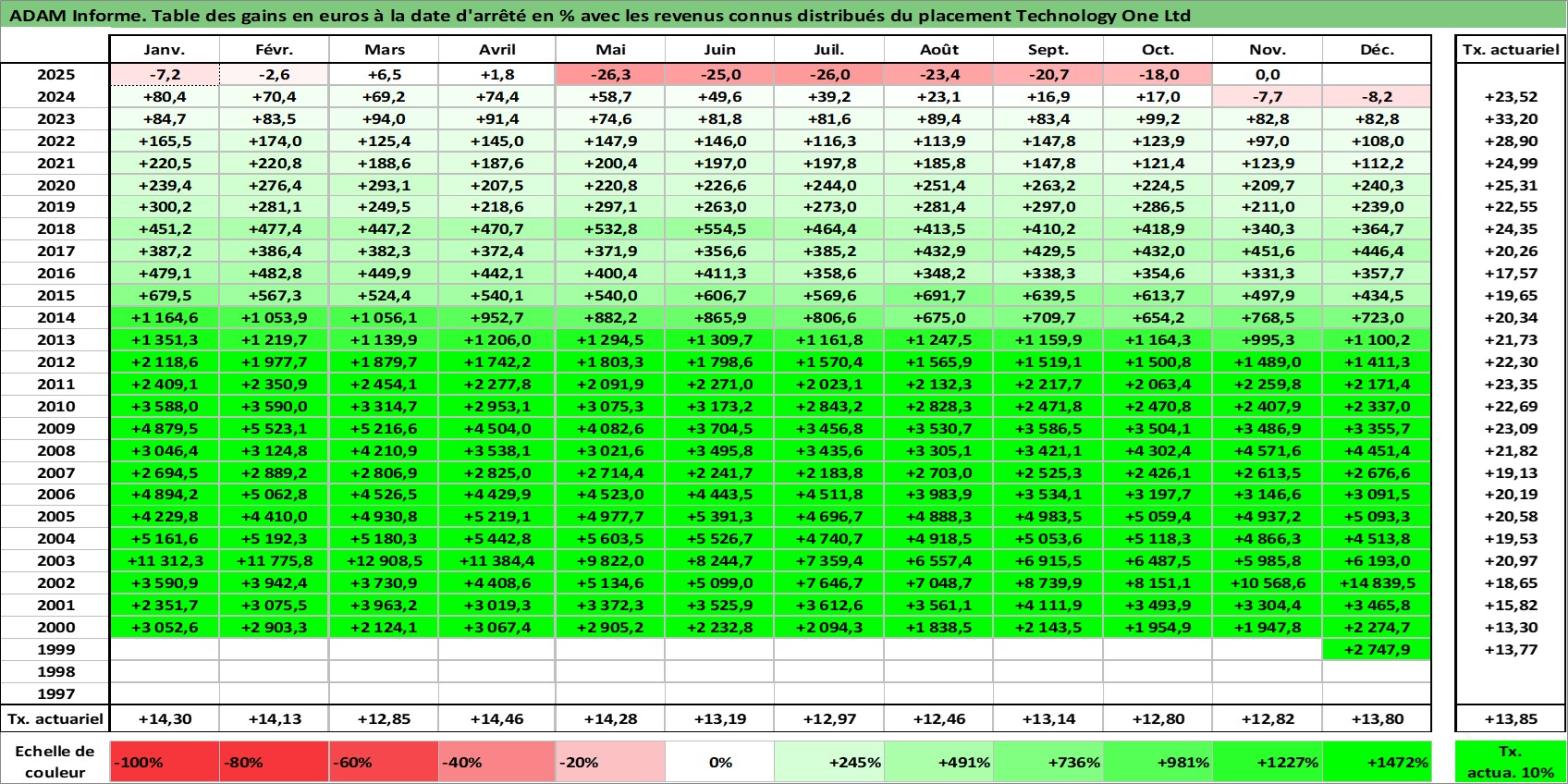The image size is (1568, 784).
Task: Click the -40% color scale swatch
Action: [x=496, y=762]
